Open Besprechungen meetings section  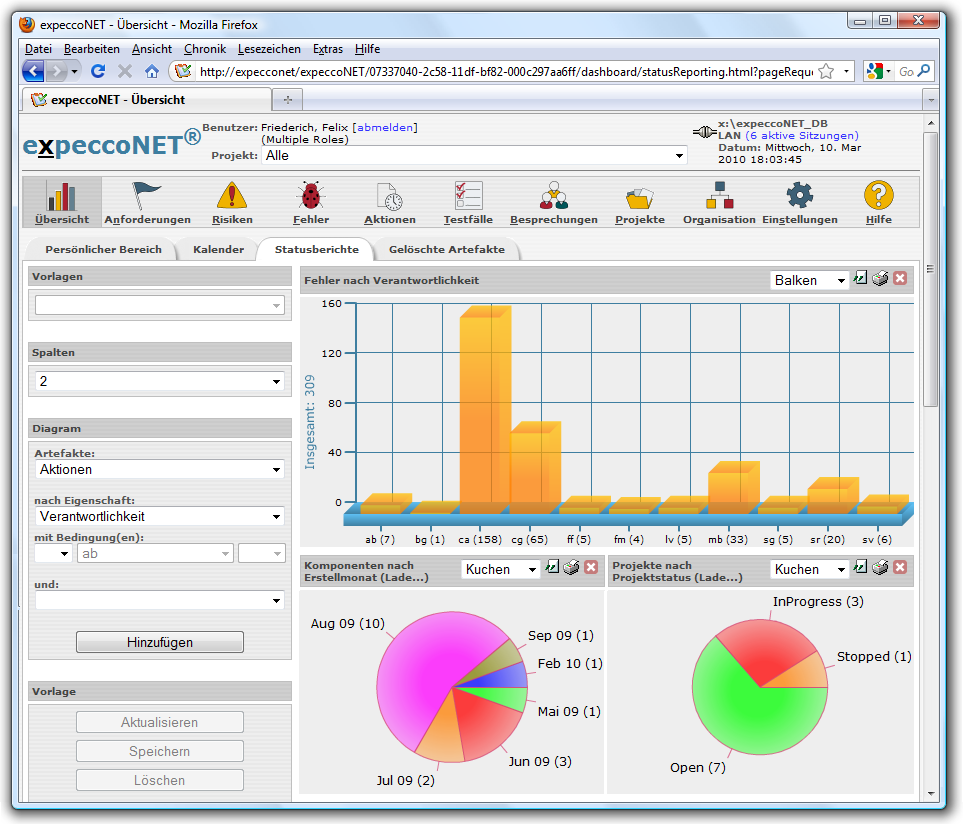click(553, 202)
